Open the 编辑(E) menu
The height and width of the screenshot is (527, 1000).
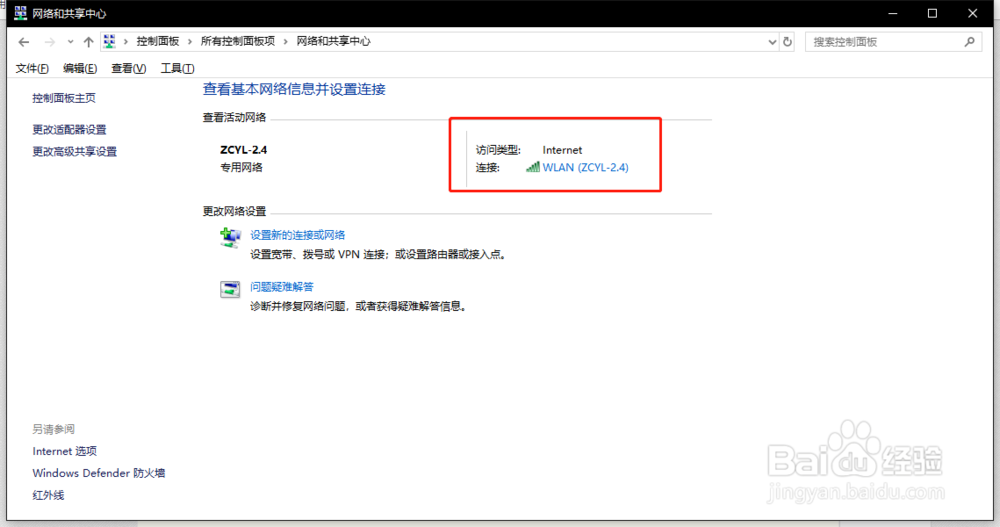[80, 68]
